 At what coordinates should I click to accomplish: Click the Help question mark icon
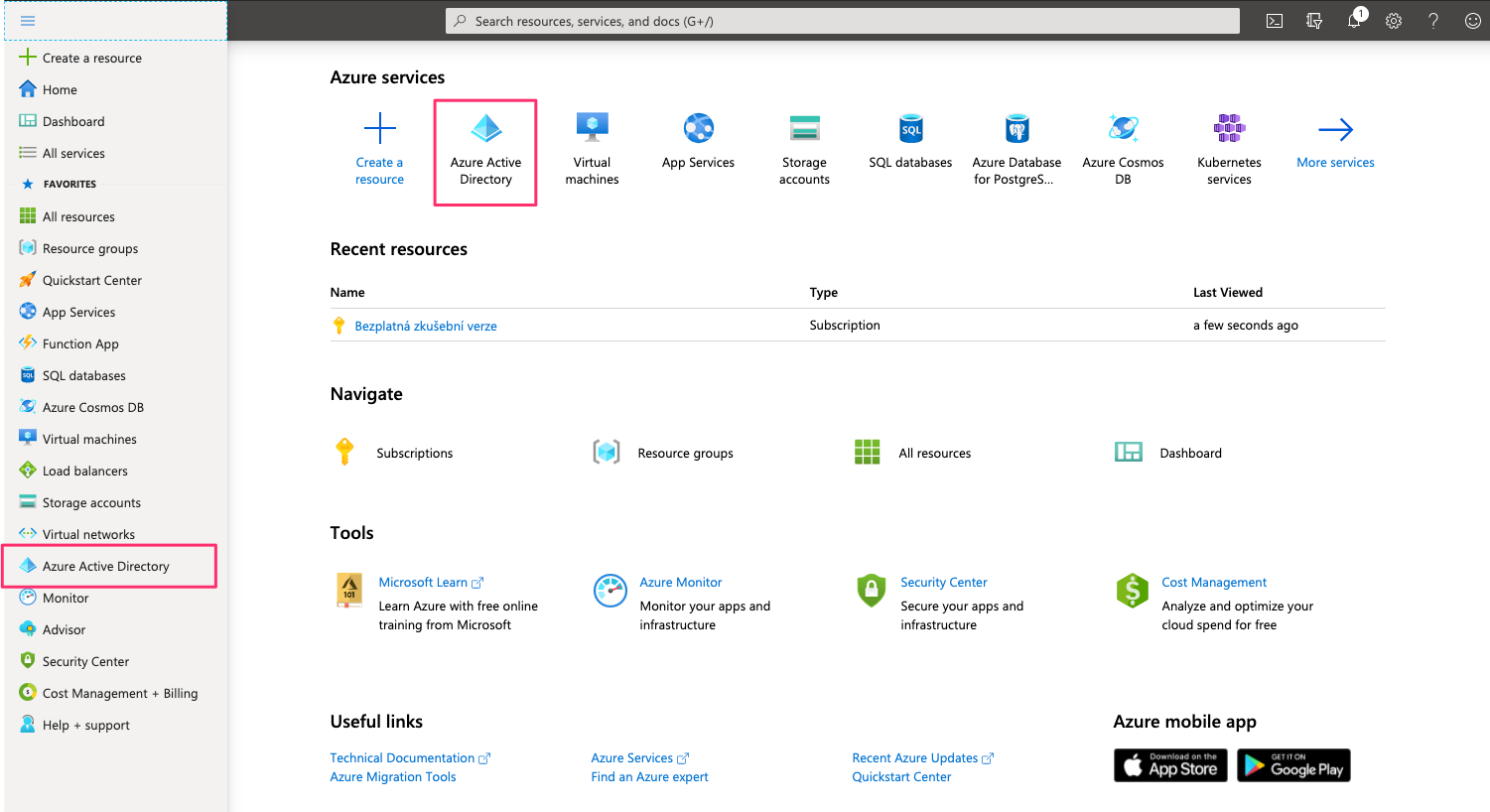(x=1433, y=21)
